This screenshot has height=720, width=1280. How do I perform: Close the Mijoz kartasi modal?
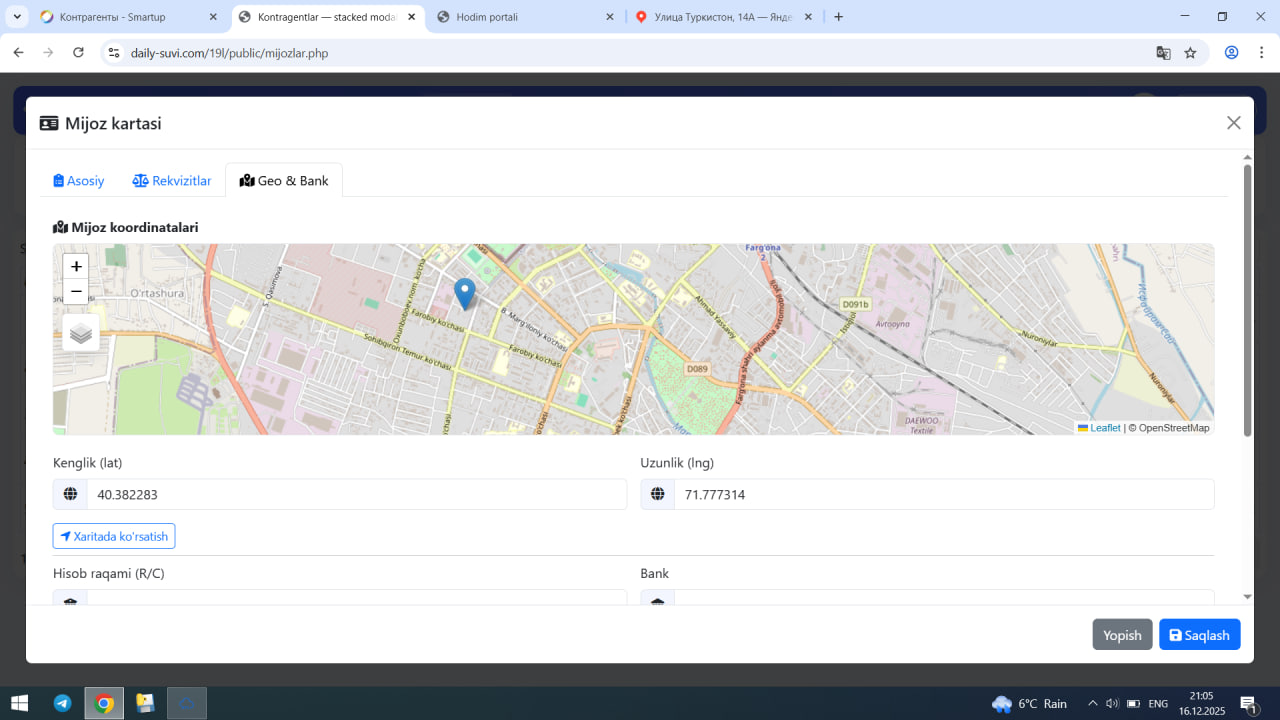pyautogui.click(x=1233, y=123)
